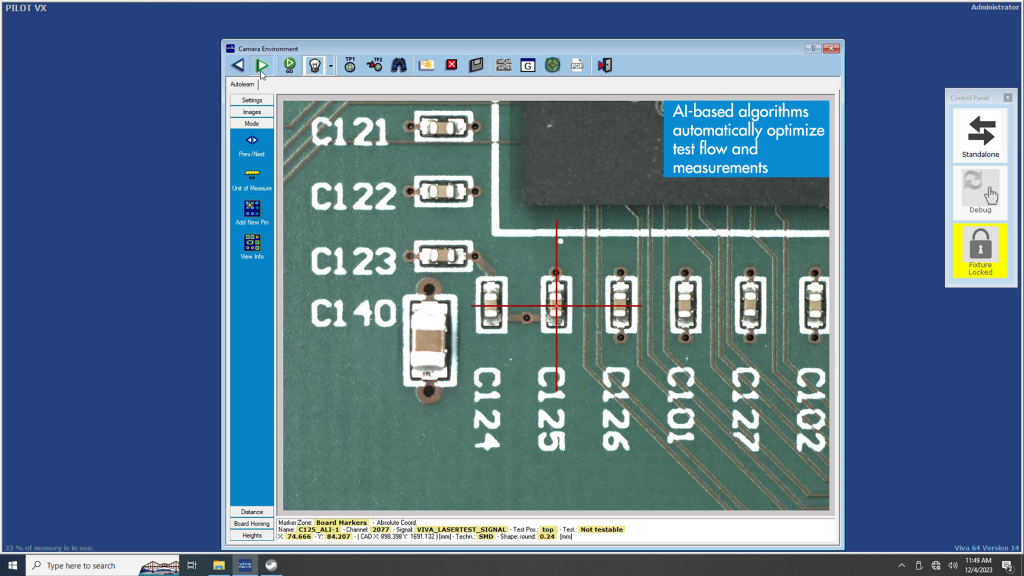The width and height of the screenshot is (1024, 576).
Task: Click the View Info button
Action: 252,246
